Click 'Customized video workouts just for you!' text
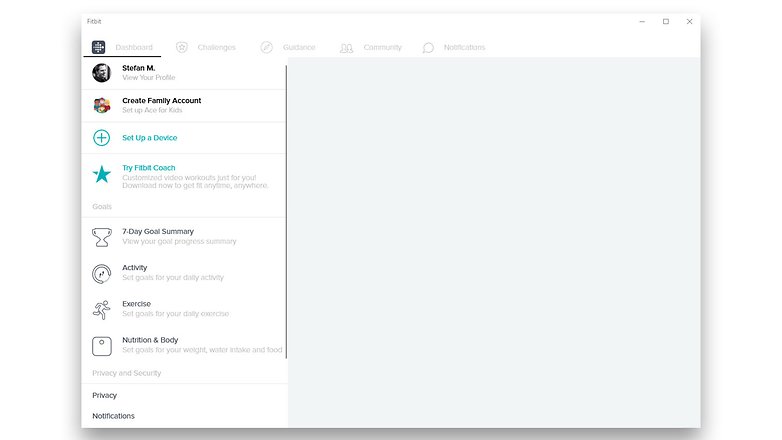The width and height of the screenshot is (782, 440). pos(189,178)
